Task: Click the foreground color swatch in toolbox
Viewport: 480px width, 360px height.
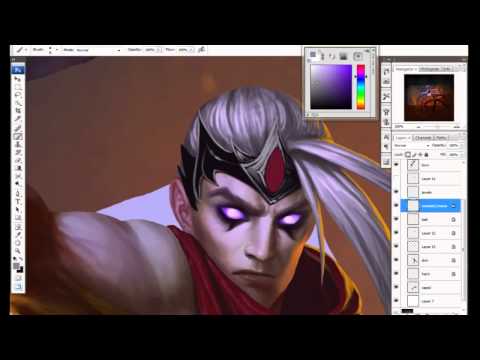Action: point(16,266)
